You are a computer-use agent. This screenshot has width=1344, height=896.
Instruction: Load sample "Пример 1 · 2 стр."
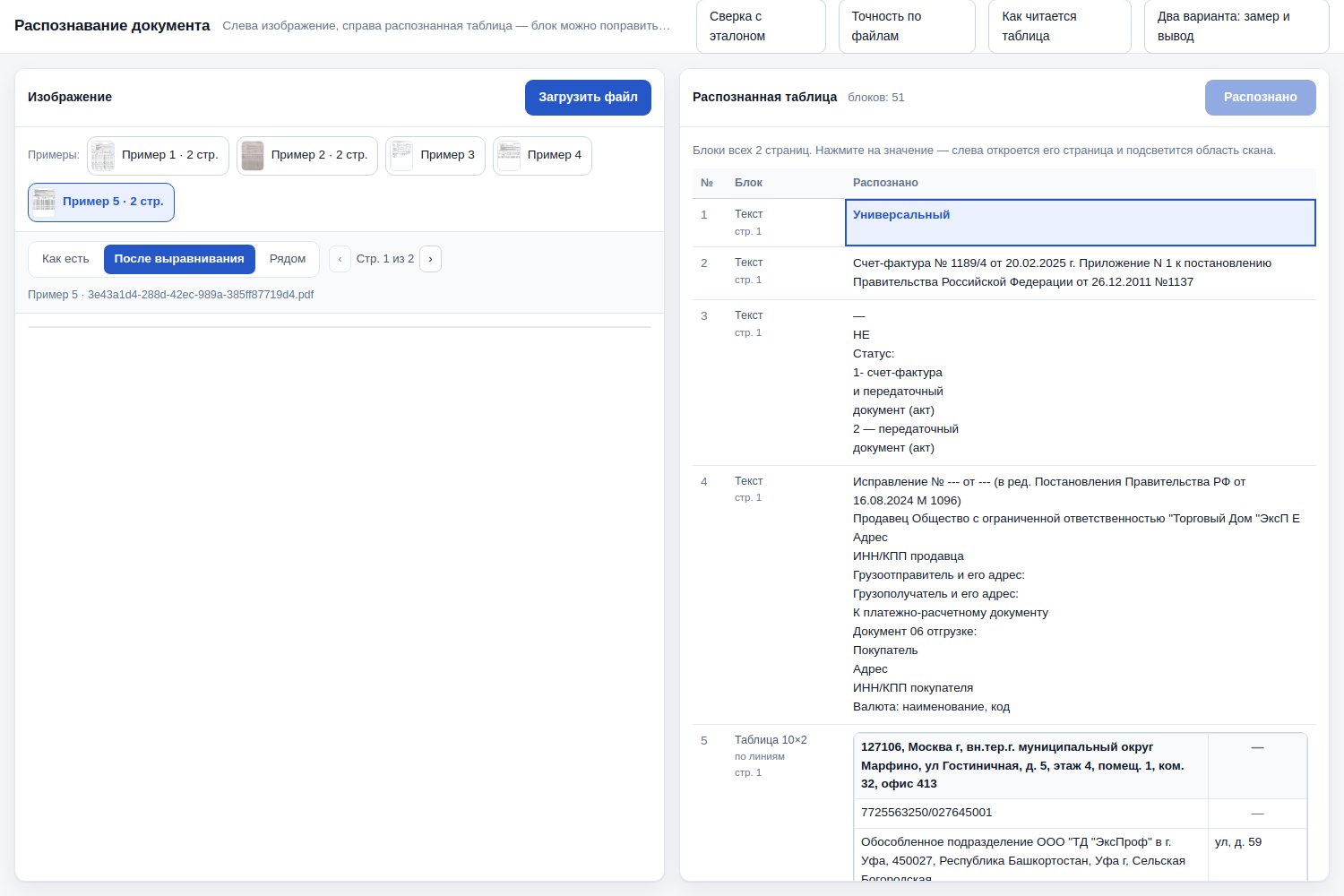pos(158,156)
